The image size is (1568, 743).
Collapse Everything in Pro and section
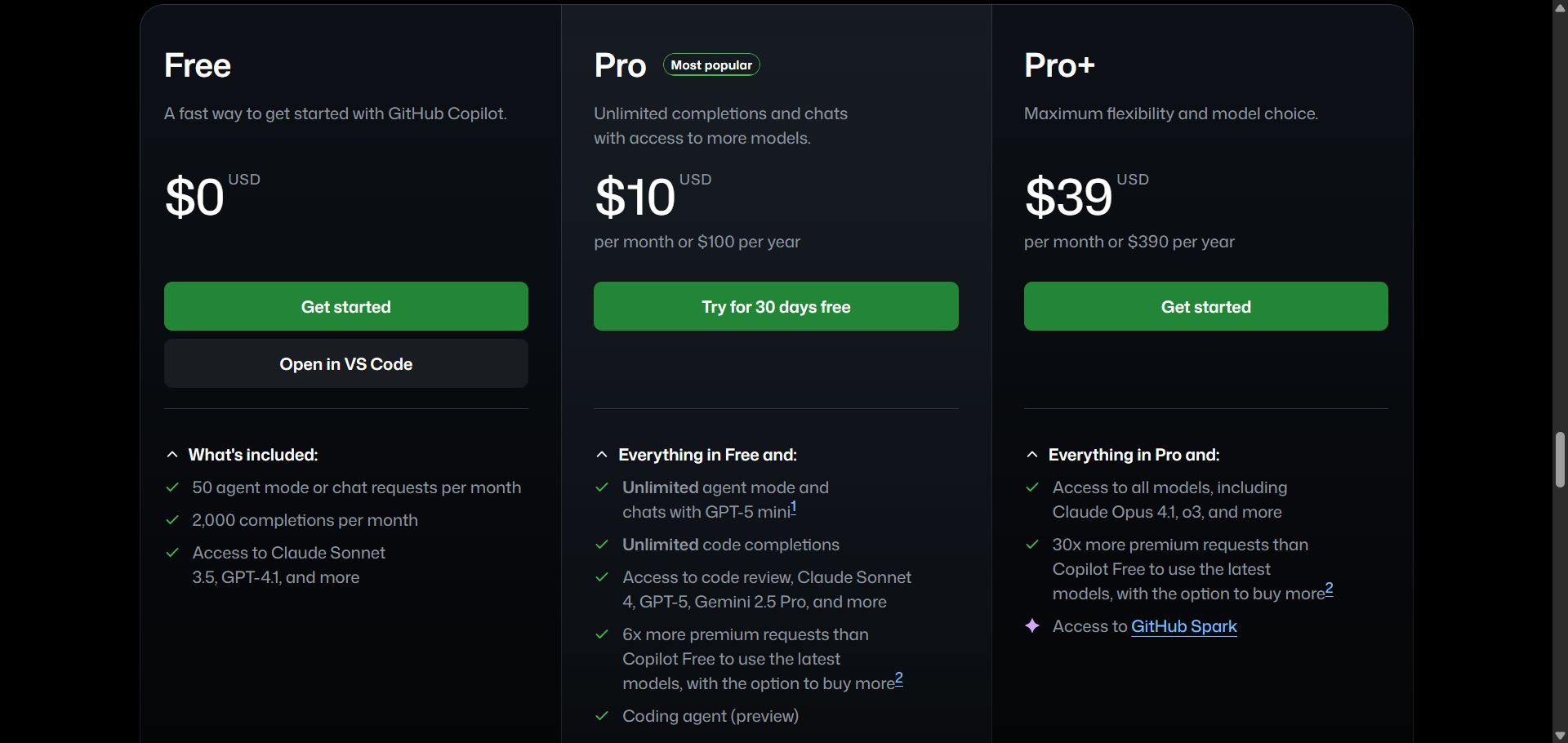1032,455
